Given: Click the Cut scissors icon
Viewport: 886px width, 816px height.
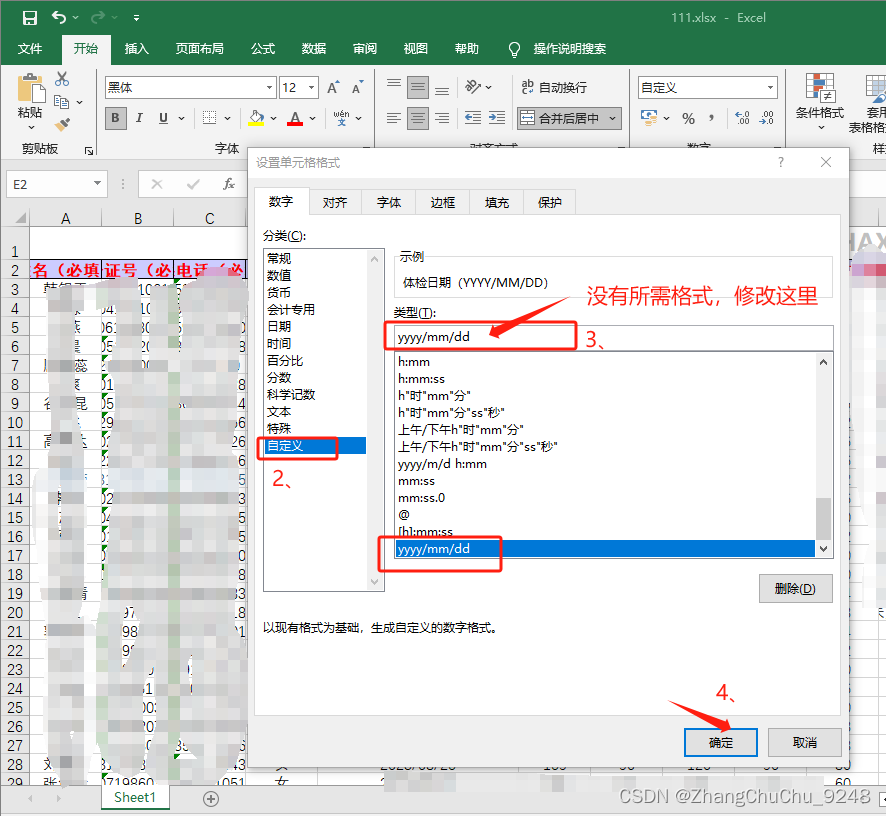Looking at the screenshot, I should 62,79.
